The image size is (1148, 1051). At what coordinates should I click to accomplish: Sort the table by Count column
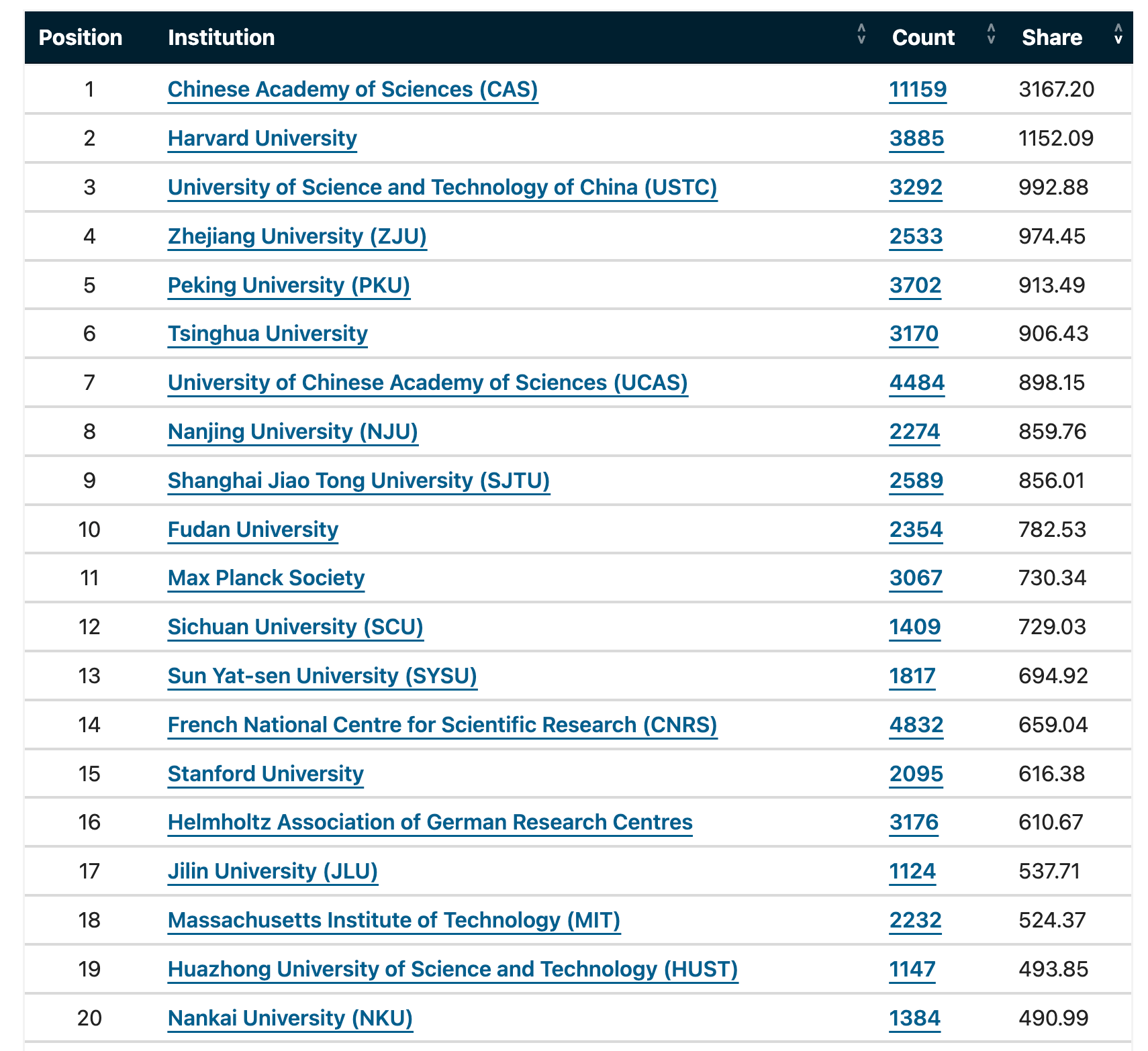991,34
